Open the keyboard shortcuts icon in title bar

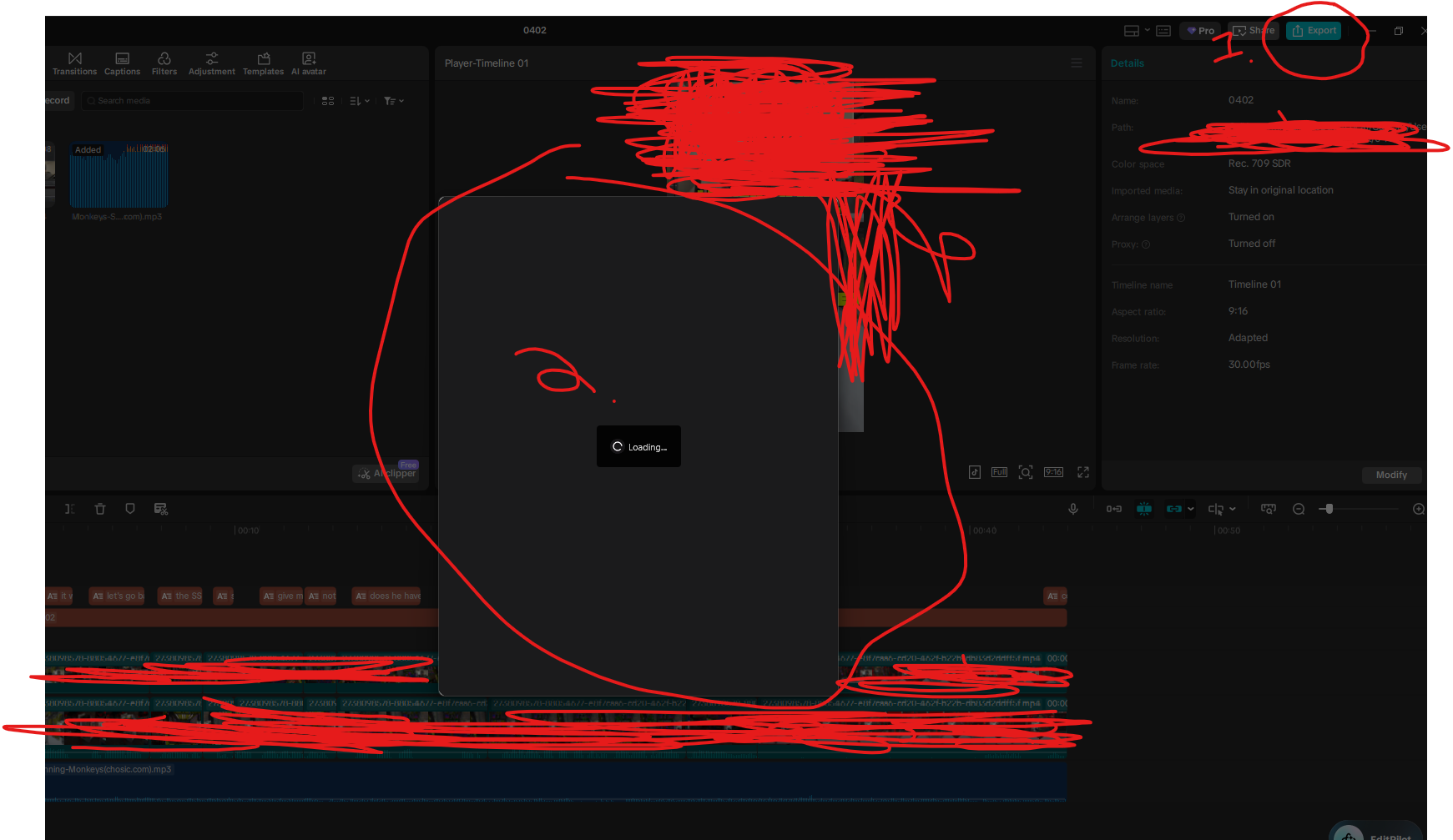(x=1163, y=31)
